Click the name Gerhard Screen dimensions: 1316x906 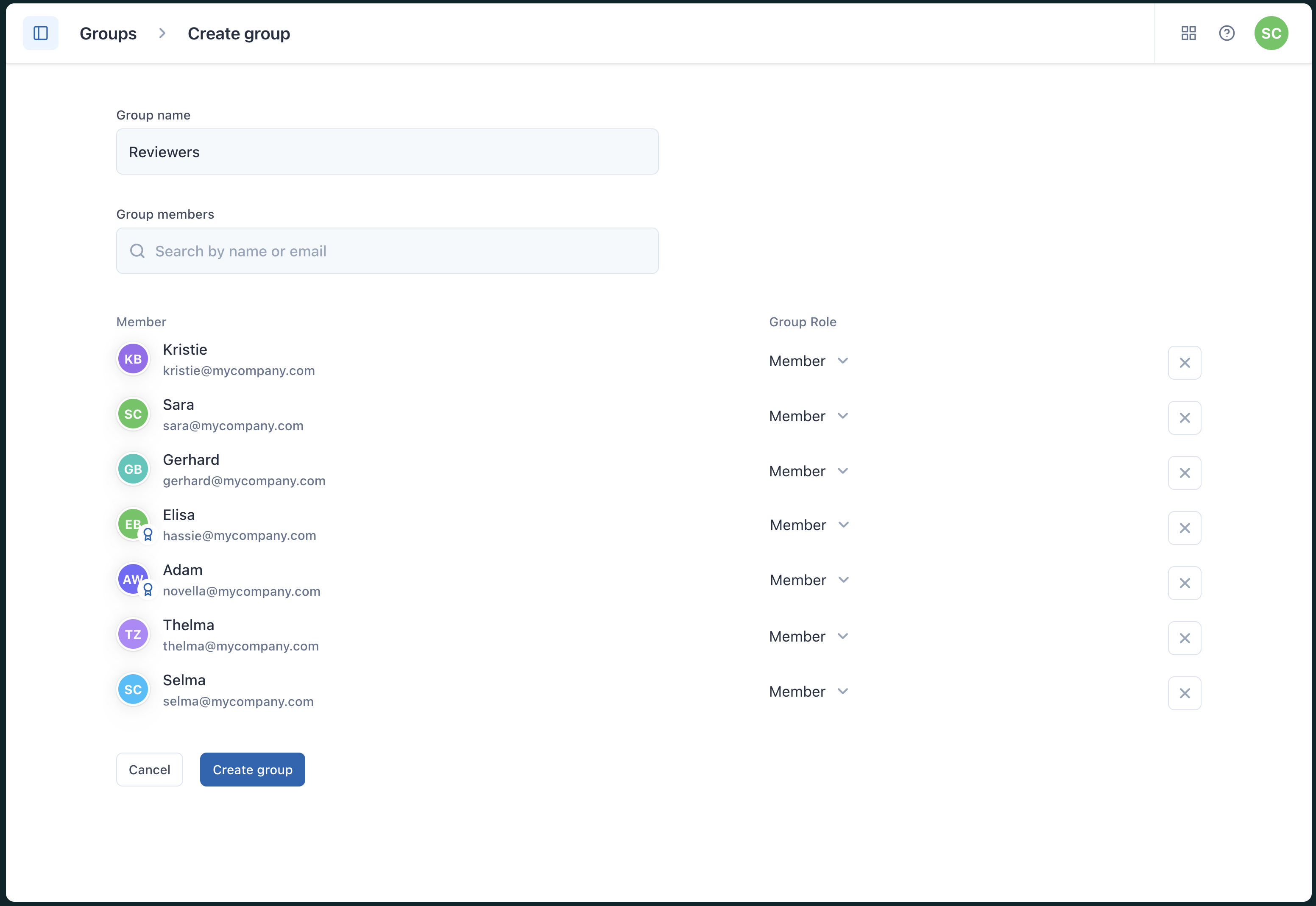tap(191, 460)
